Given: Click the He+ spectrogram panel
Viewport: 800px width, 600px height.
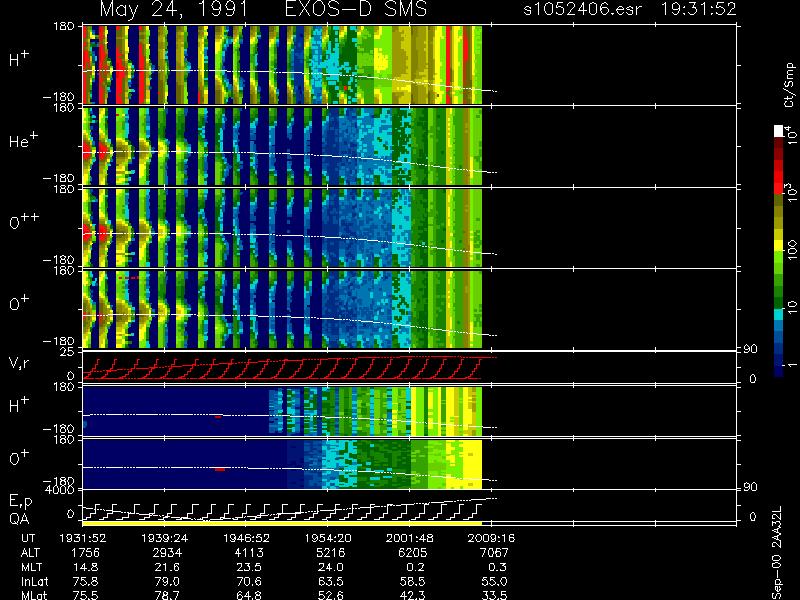Looking at the screenshot, I should [x=282, y=146].
